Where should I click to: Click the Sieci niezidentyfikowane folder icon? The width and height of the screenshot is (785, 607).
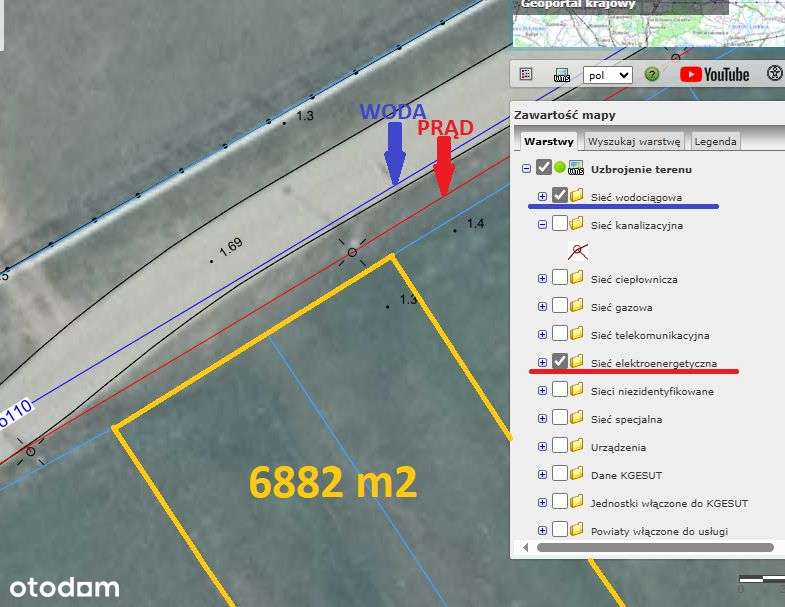(x=576, y=390)
